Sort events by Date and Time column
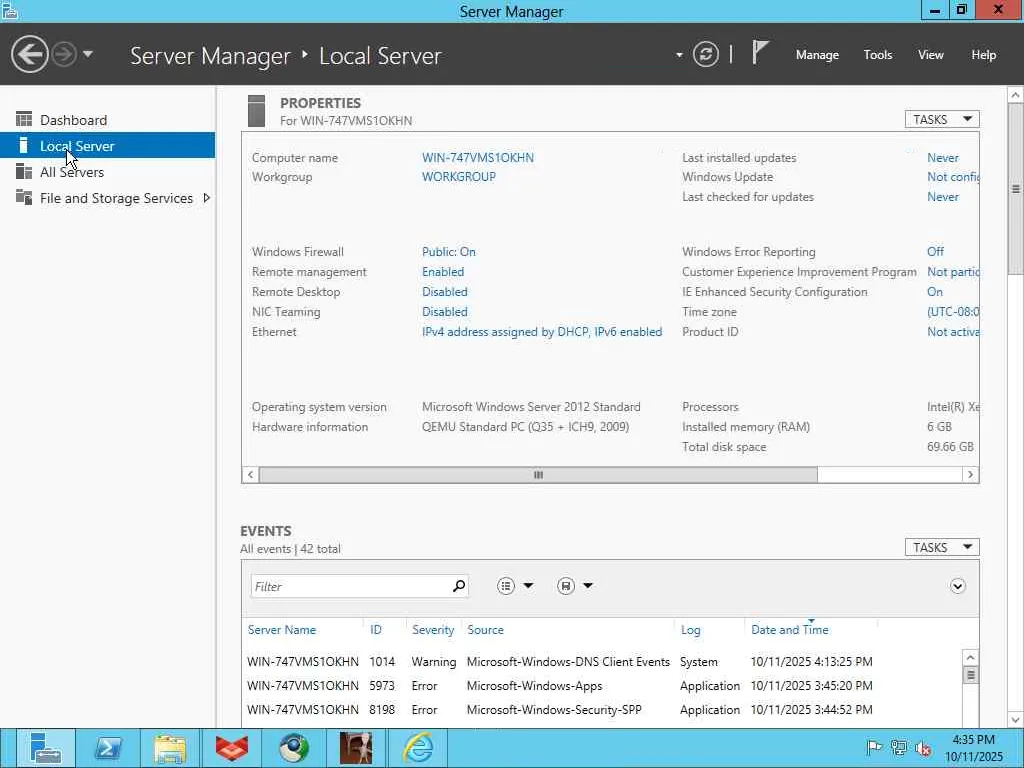The image size is (1024, 768). [x=790, y=630]
